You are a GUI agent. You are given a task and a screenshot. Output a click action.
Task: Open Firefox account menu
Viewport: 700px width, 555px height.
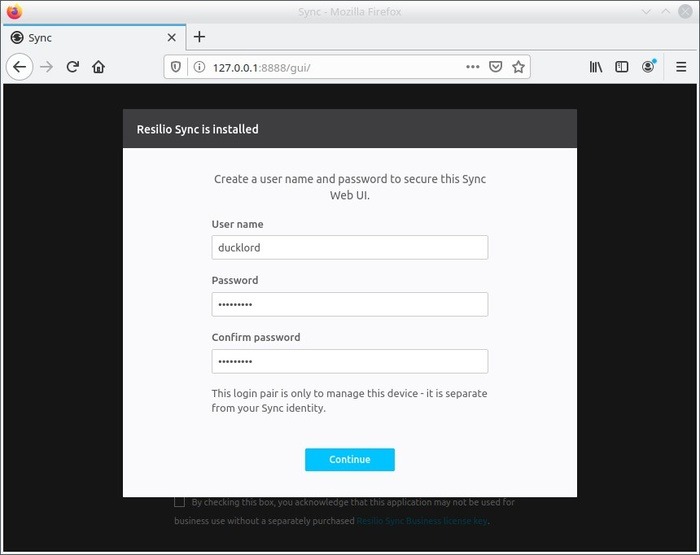(648, 67)
